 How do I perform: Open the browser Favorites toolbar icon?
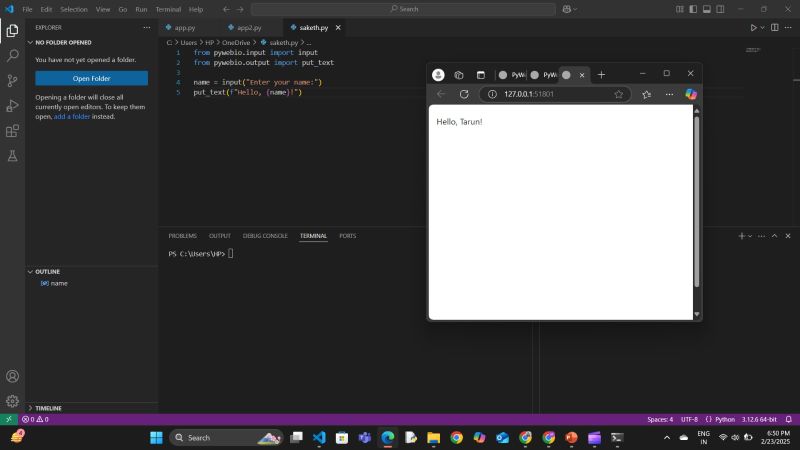click(x=646, y=94)
